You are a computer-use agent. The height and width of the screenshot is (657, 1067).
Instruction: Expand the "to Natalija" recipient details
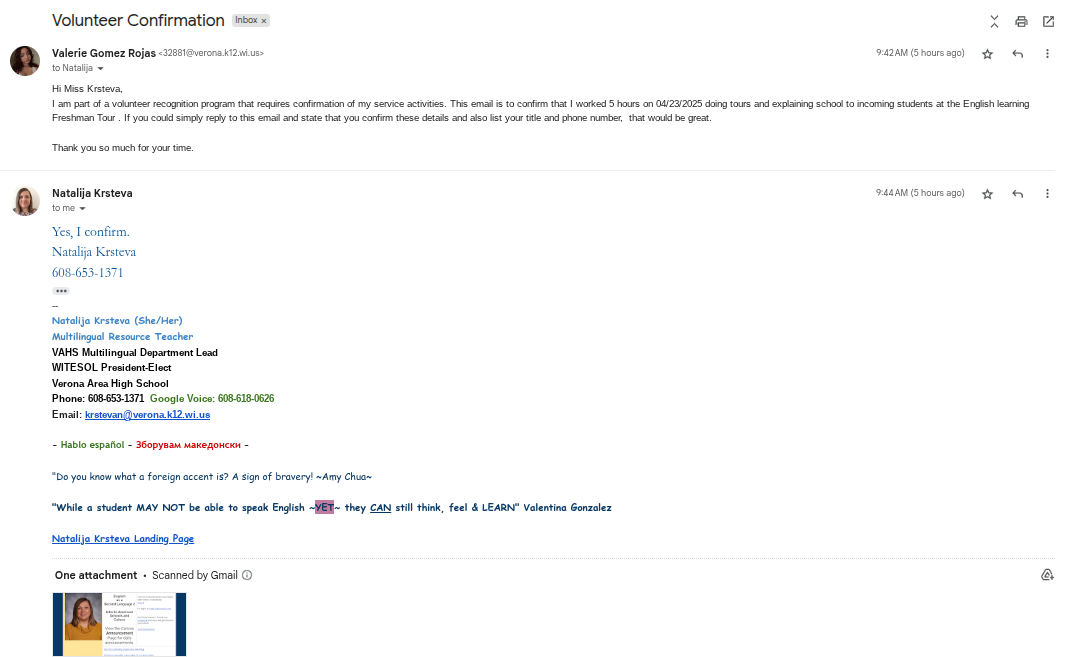(100, 69)
